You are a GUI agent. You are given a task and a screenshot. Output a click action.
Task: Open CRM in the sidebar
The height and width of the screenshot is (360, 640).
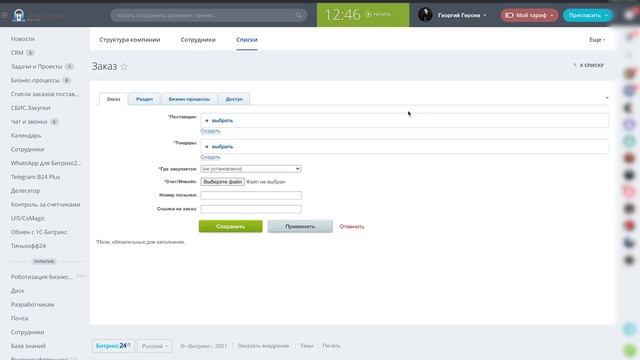tap(17, 53)
